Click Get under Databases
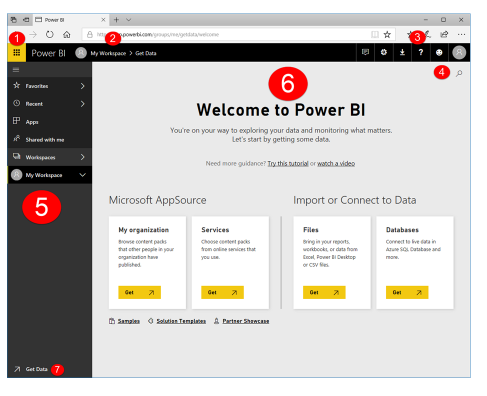This screenshot has width=487, height=396. tap(407, 292)
